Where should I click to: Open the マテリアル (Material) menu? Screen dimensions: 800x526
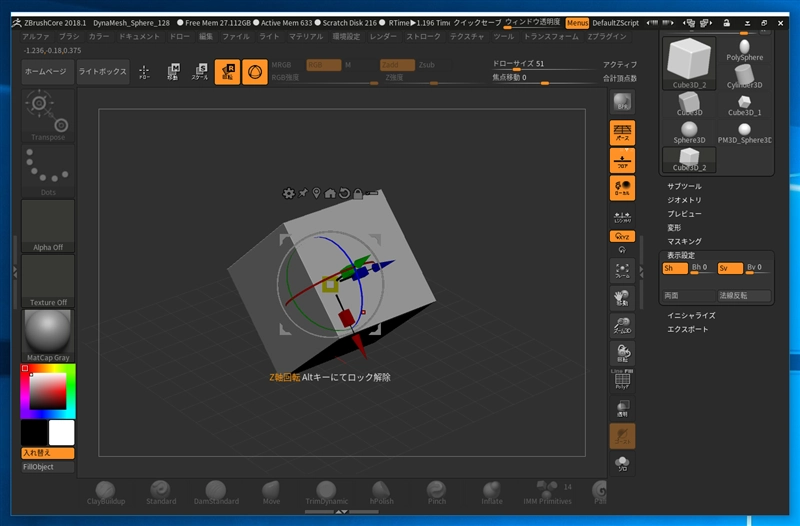306,37
